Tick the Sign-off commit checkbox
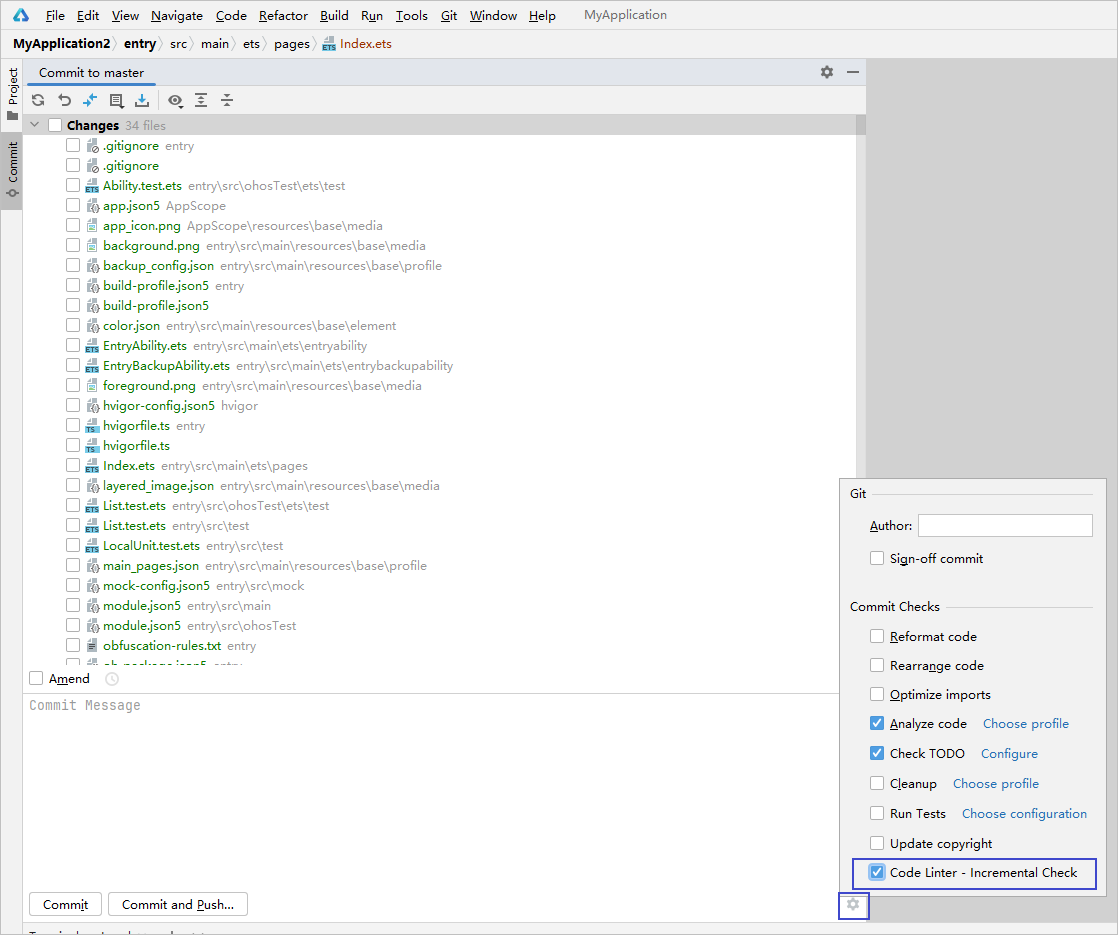 [877, 559]
